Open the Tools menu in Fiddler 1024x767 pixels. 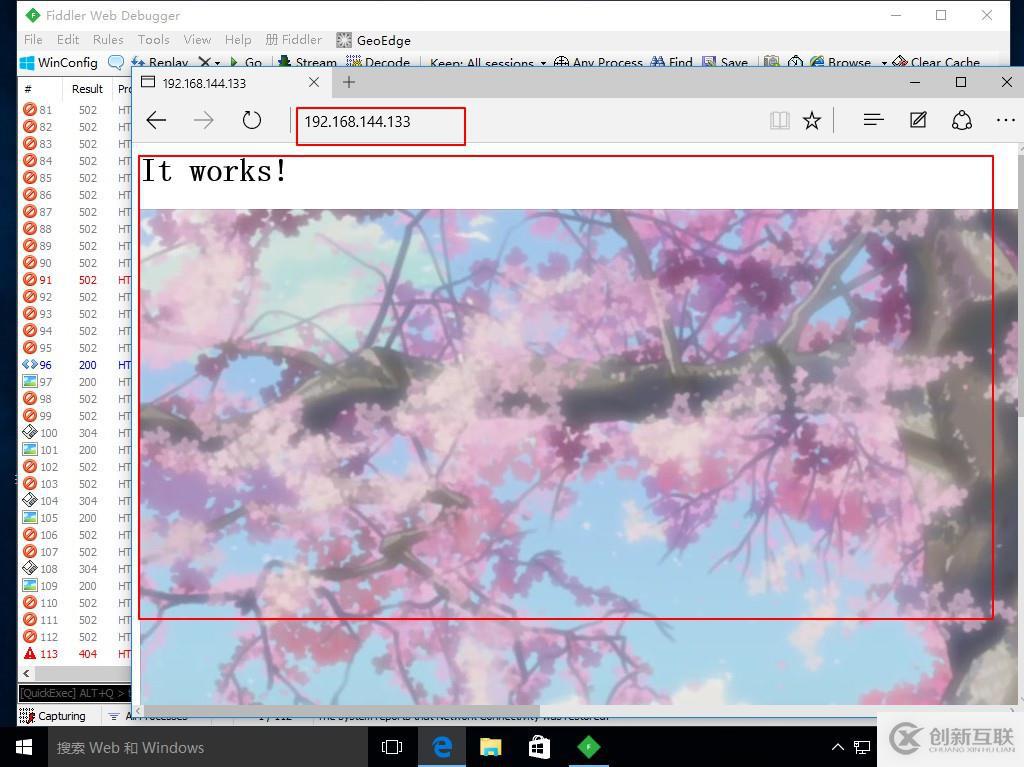click(x=153, y=40)
